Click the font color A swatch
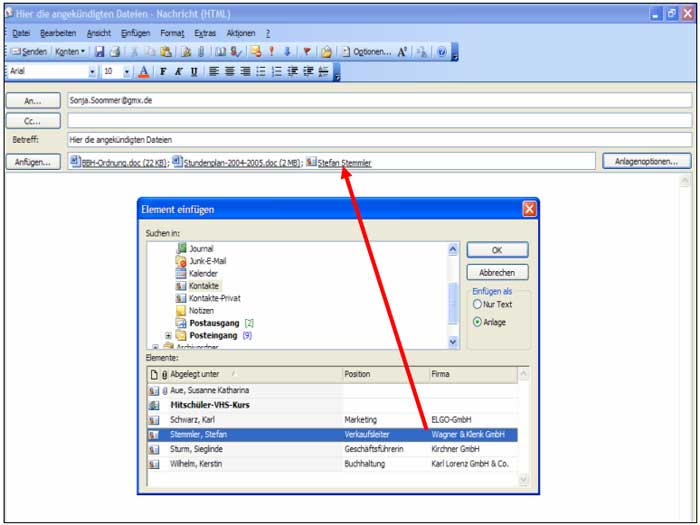 [x=143, y=71]
